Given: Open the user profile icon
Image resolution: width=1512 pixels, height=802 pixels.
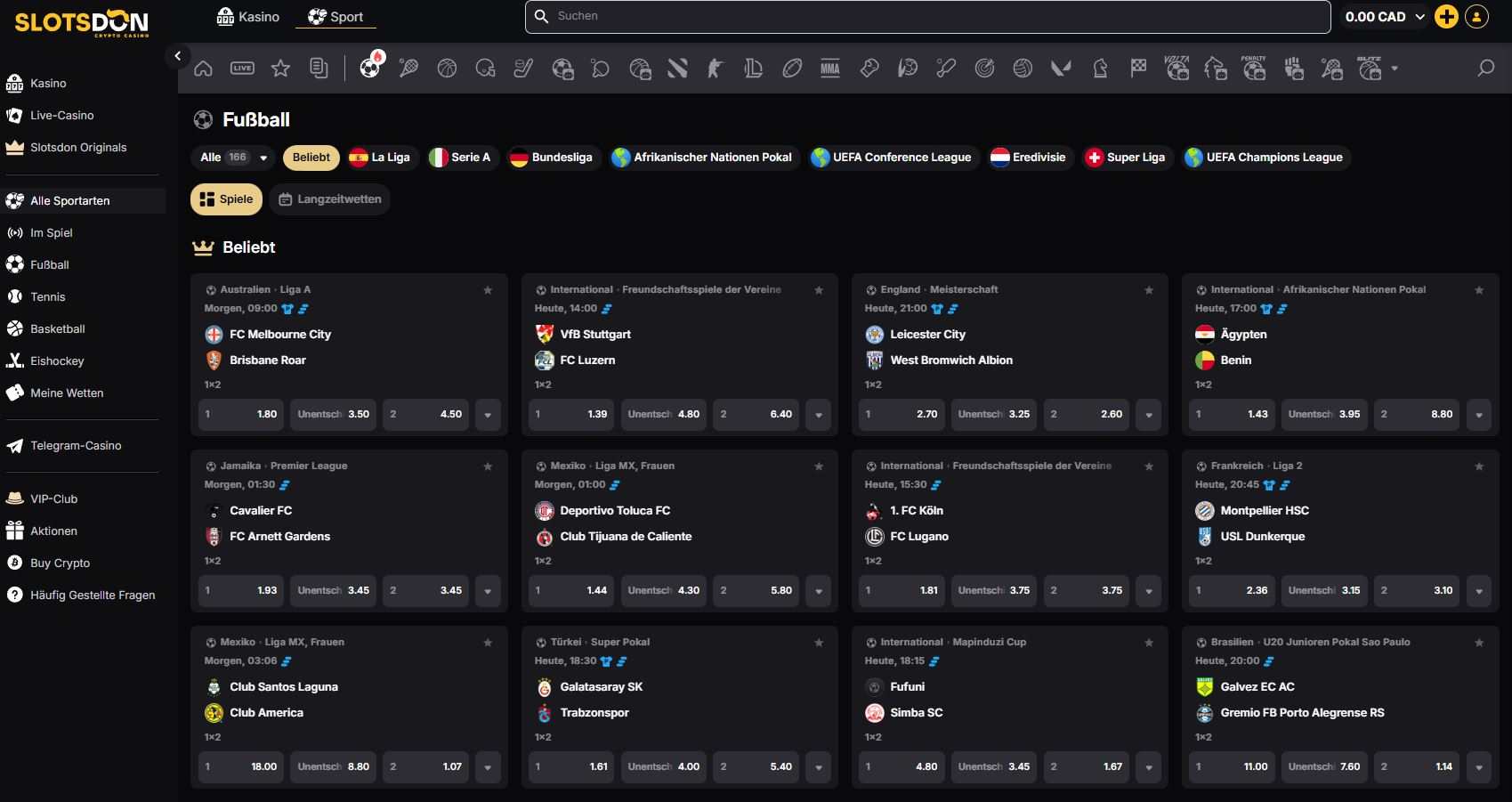Looking at the screenshot, I should [1476, 17].
